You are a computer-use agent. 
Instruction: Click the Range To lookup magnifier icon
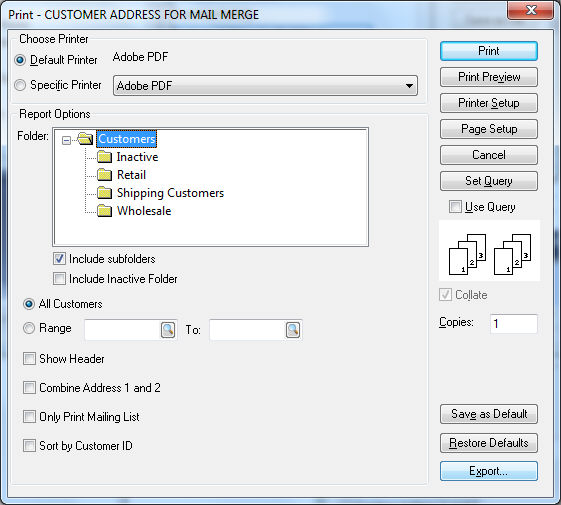point(293,330)
